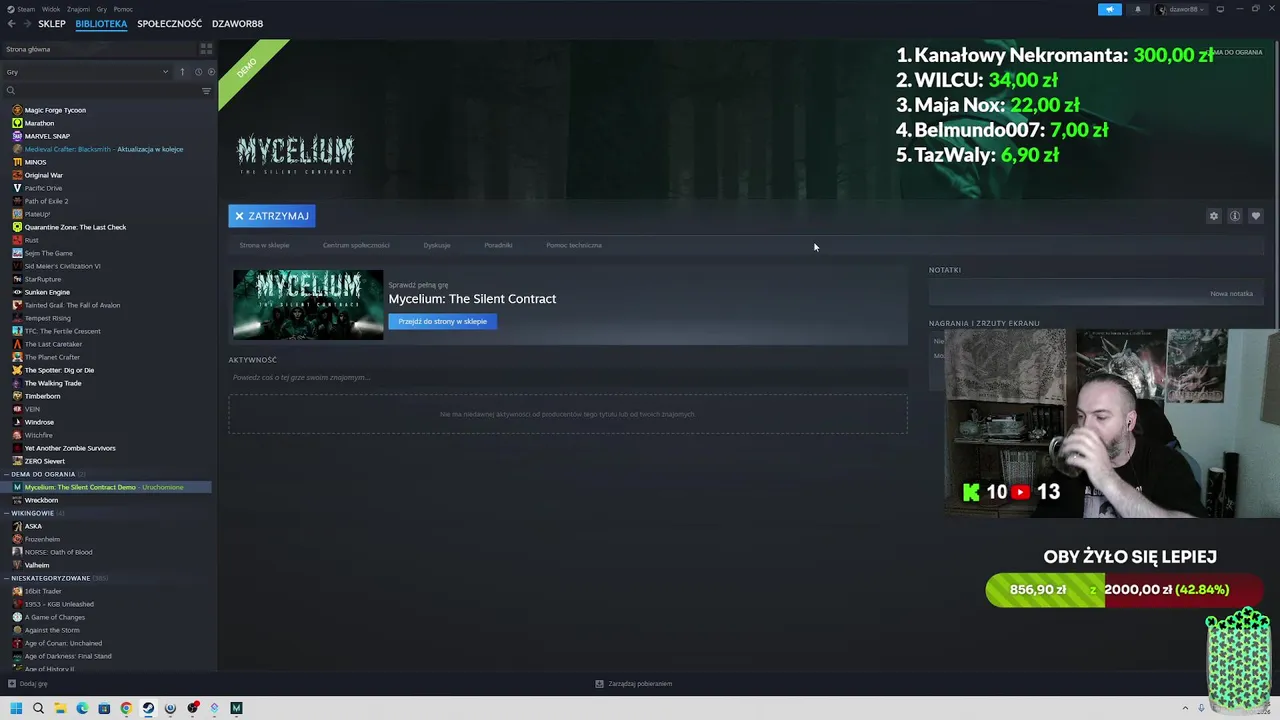Select Sid Meier's Civilization VI
Image resolution: width=1280 pixels, height=720 pixels.
tap(62, 266)
